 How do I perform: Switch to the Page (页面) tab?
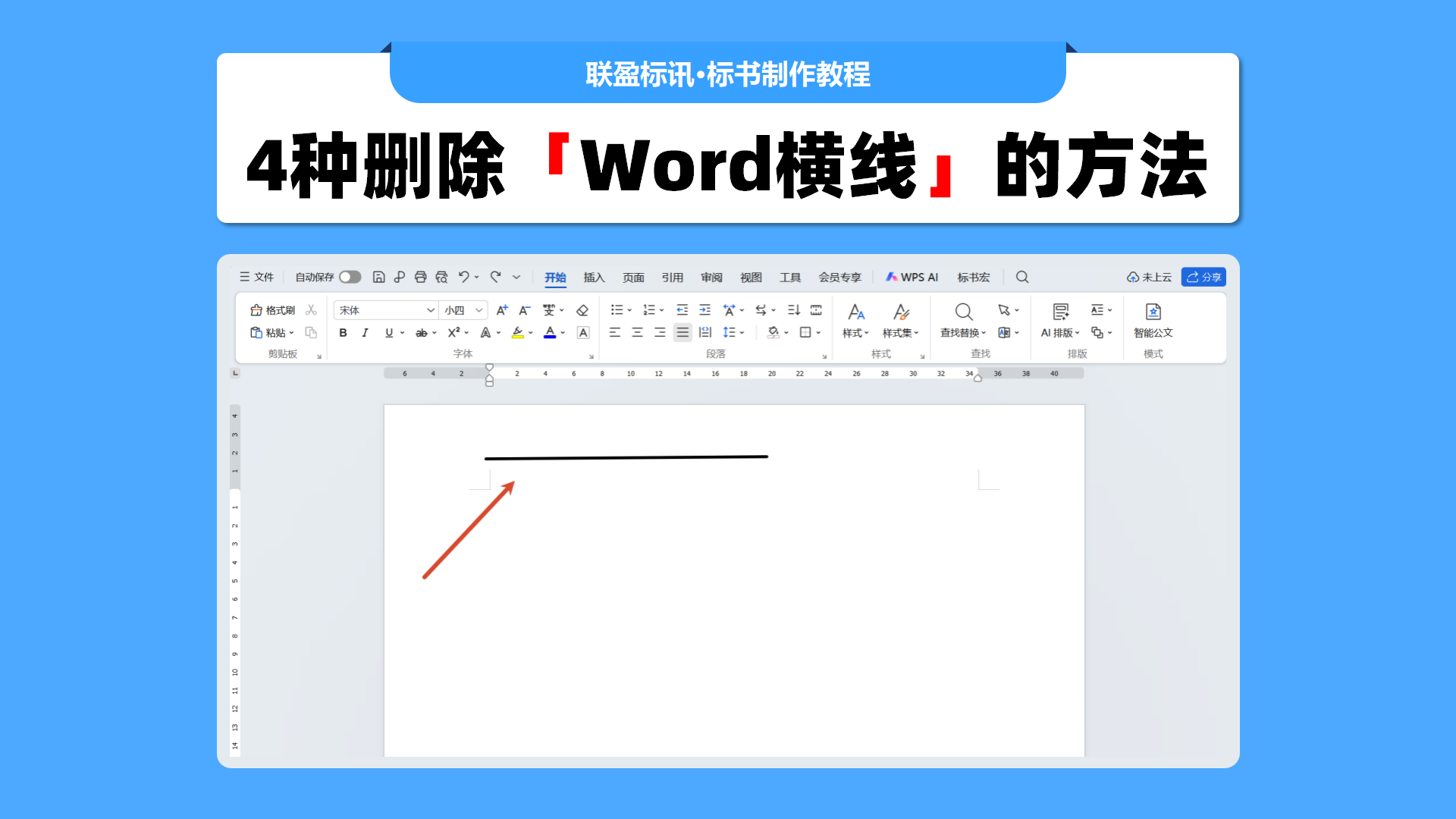coord(633,278)
